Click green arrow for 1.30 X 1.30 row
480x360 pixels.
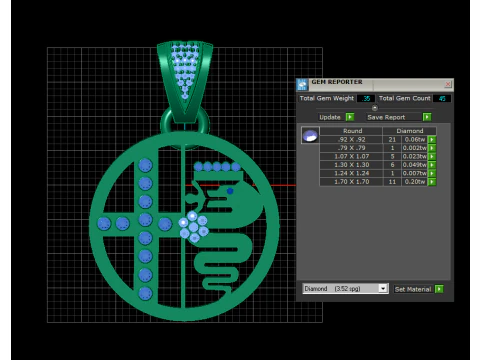click(x=432, y=165)
